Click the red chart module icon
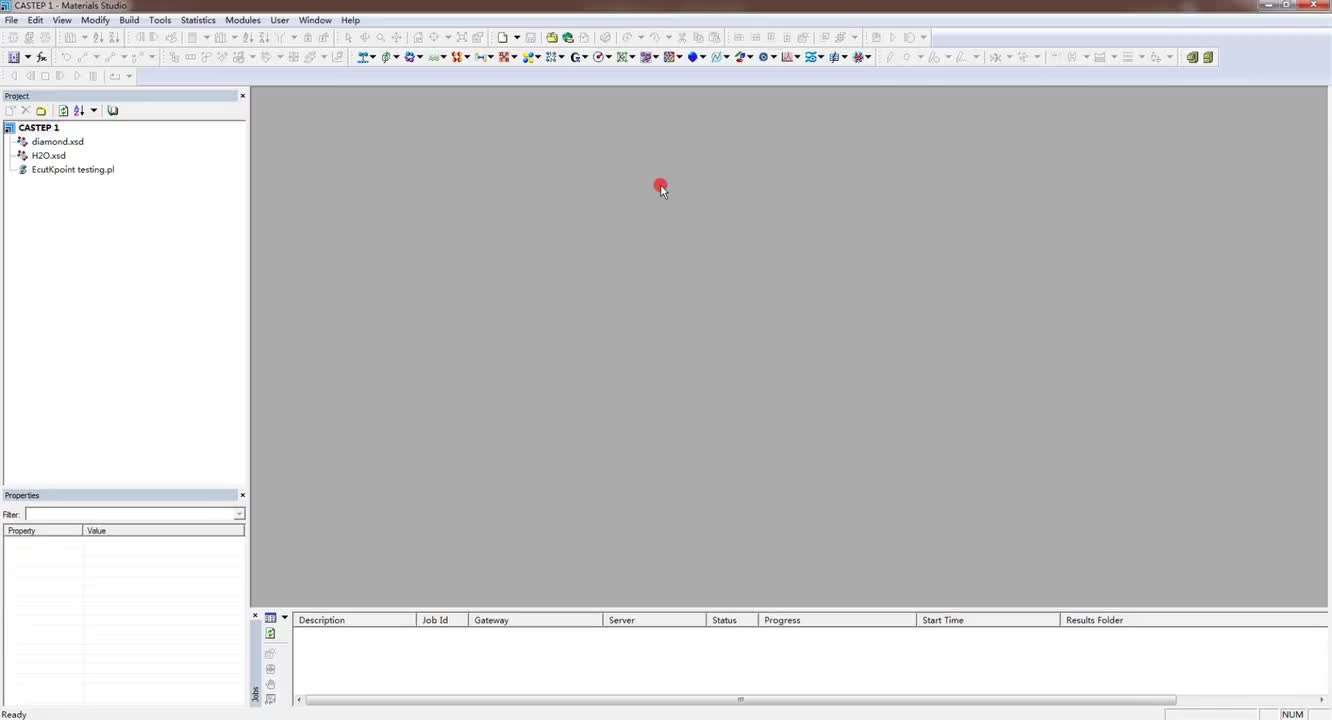 787,57
